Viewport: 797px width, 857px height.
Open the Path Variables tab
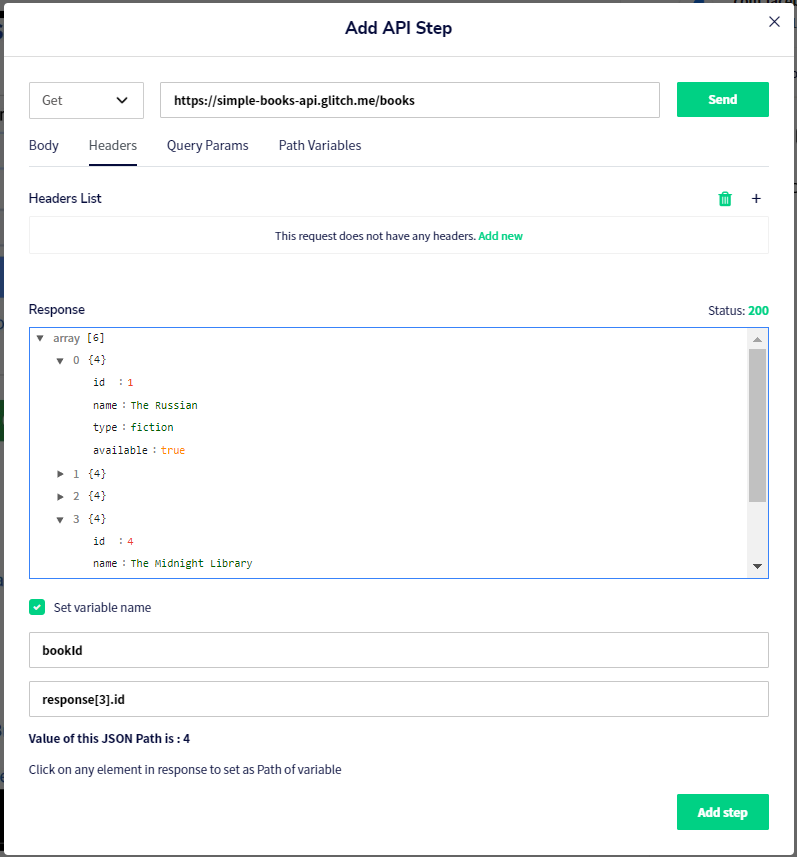tap(320, 145)
